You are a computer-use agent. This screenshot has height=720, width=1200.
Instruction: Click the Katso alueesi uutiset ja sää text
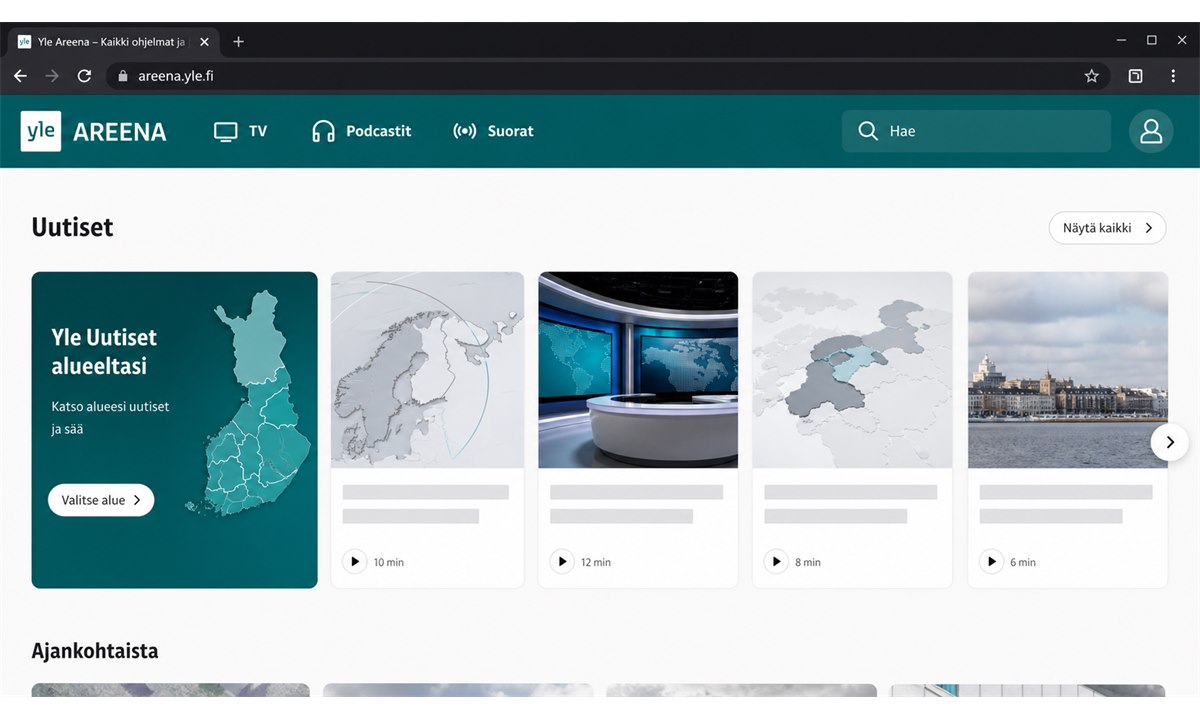pos(110,418)
